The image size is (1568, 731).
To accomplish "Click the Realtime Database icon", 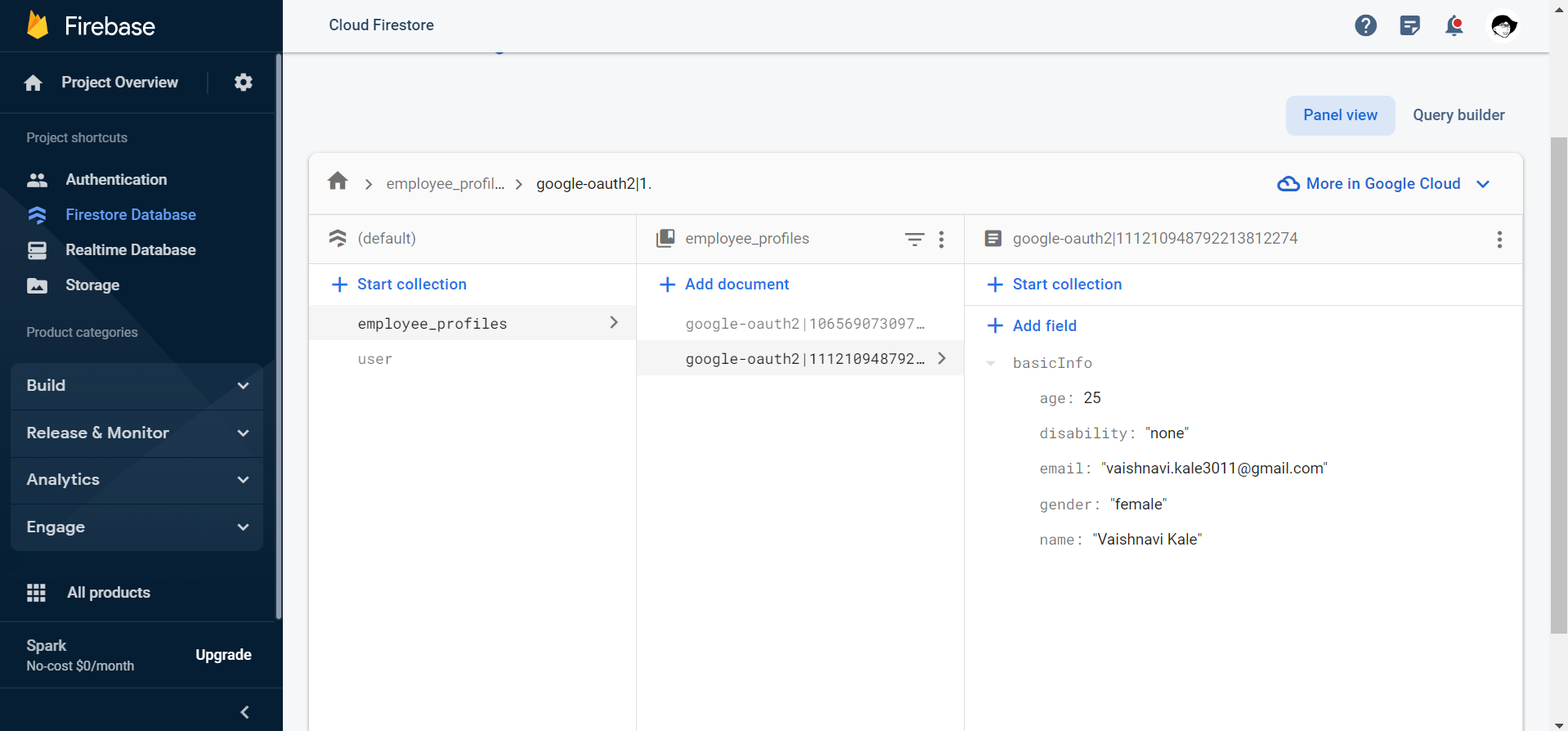I will (37, 250).
